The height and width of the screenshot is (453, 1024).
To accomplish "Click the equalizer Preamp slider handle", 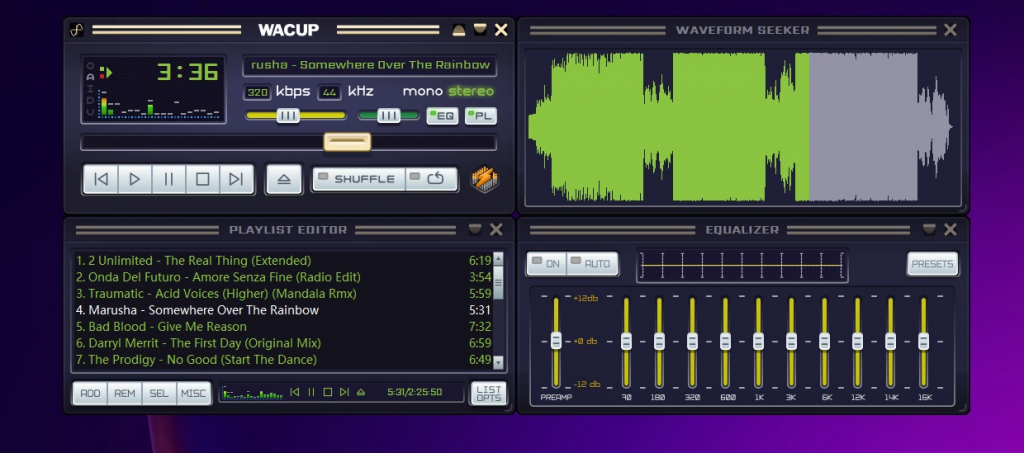I will pyautogui.click(x=556, y=340).
